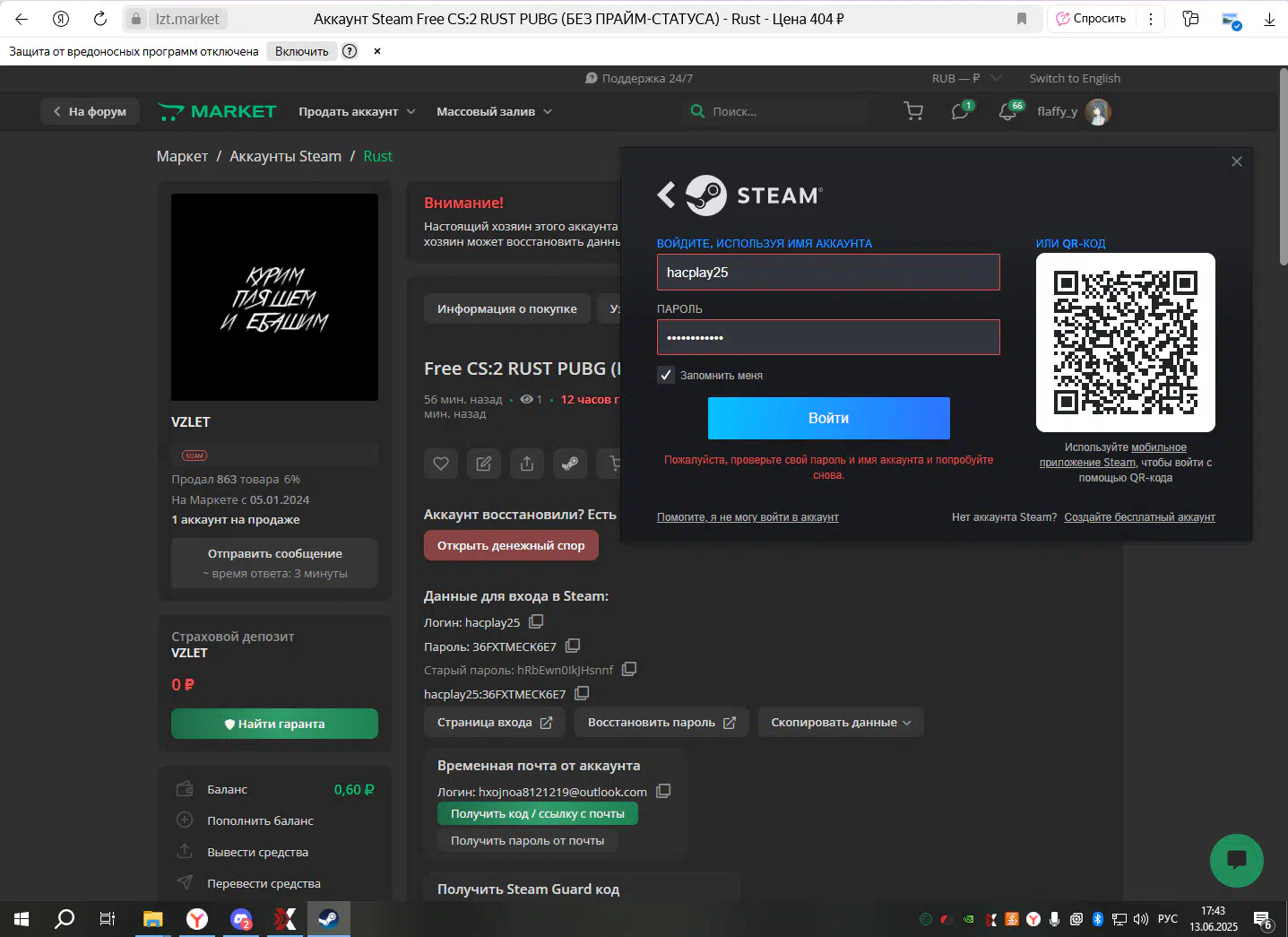Click into the Steam password field

coord(828,337)
